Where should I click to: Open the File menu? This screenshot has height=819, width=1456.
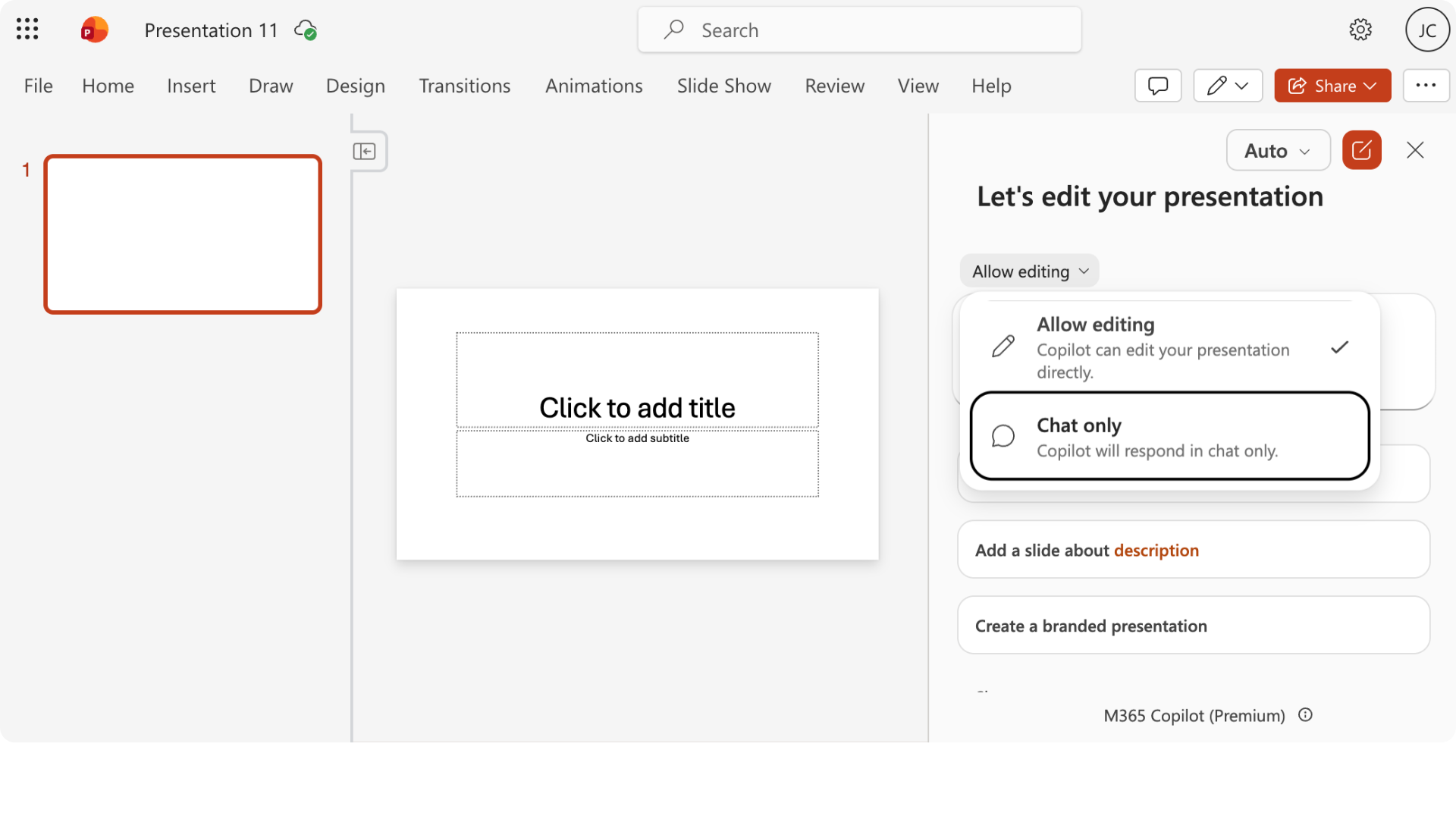(39, 86)
